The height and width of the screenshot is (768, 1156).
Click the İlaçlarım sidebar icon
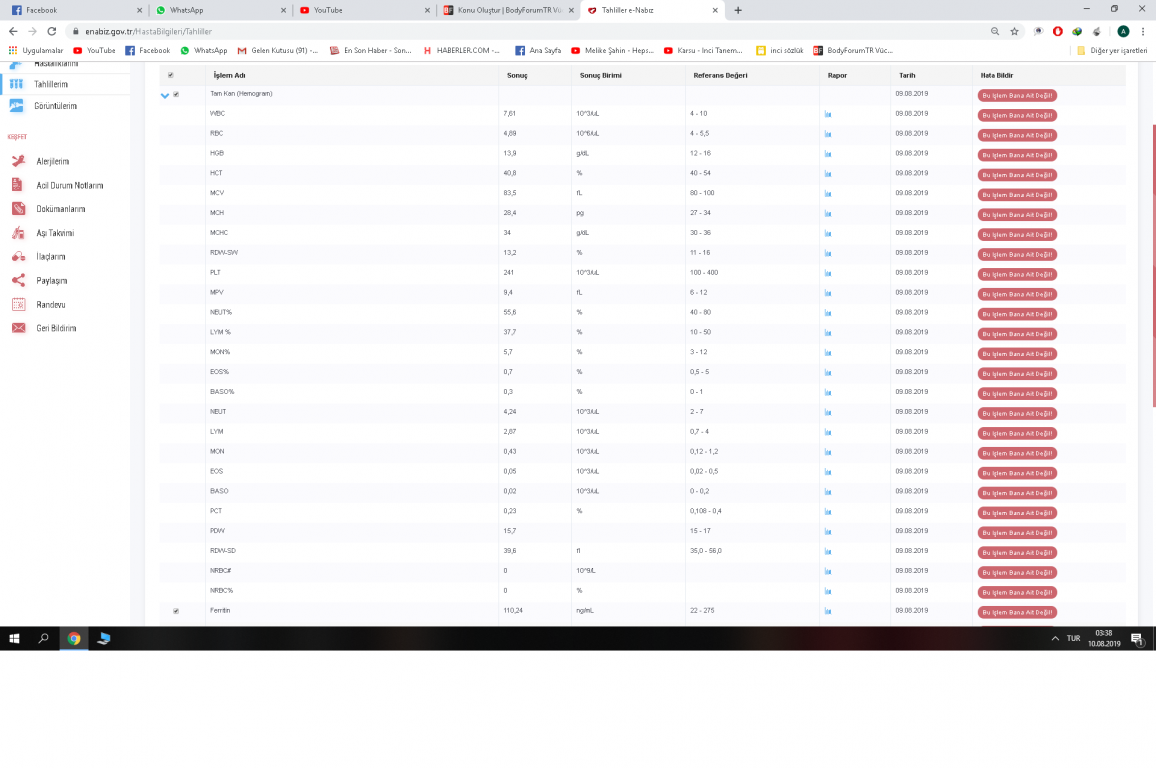(18, 256)
